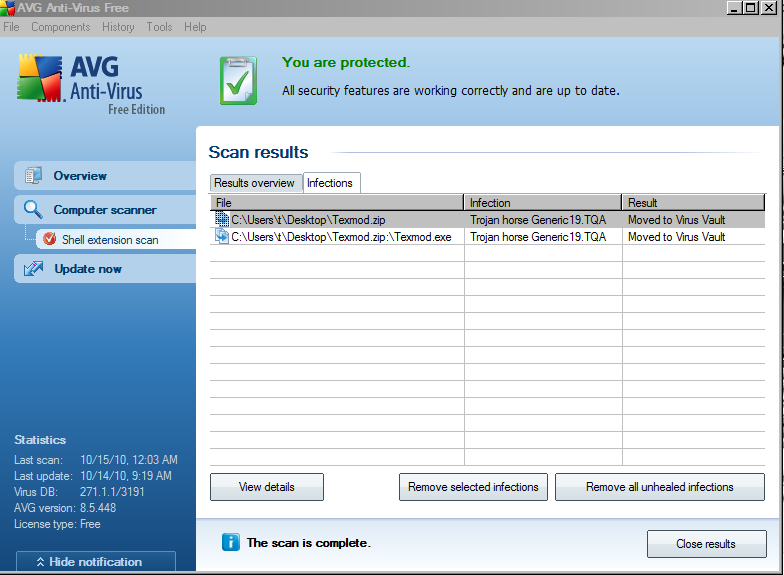Image resolution: width=784 pixels, height=575 pixels.
Task: Close the AVG Anti-Virus window
Action: (x=768, y=8)
